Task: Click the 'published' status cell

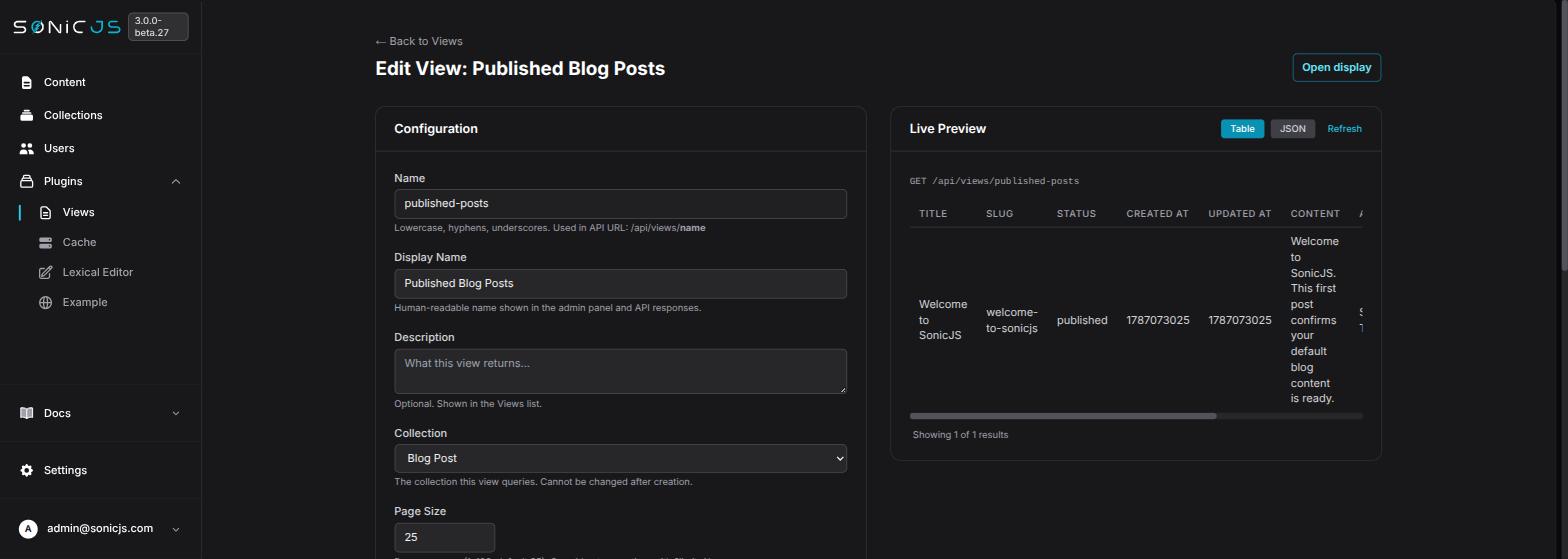Action: click(x=1082, y=320)
